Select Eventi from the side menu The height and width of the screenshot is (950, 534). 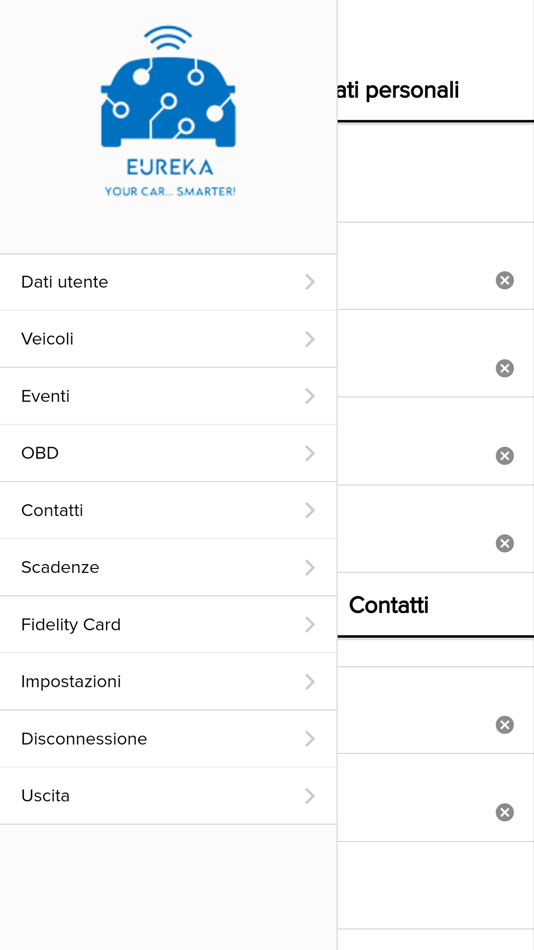(x=168, y=396)
